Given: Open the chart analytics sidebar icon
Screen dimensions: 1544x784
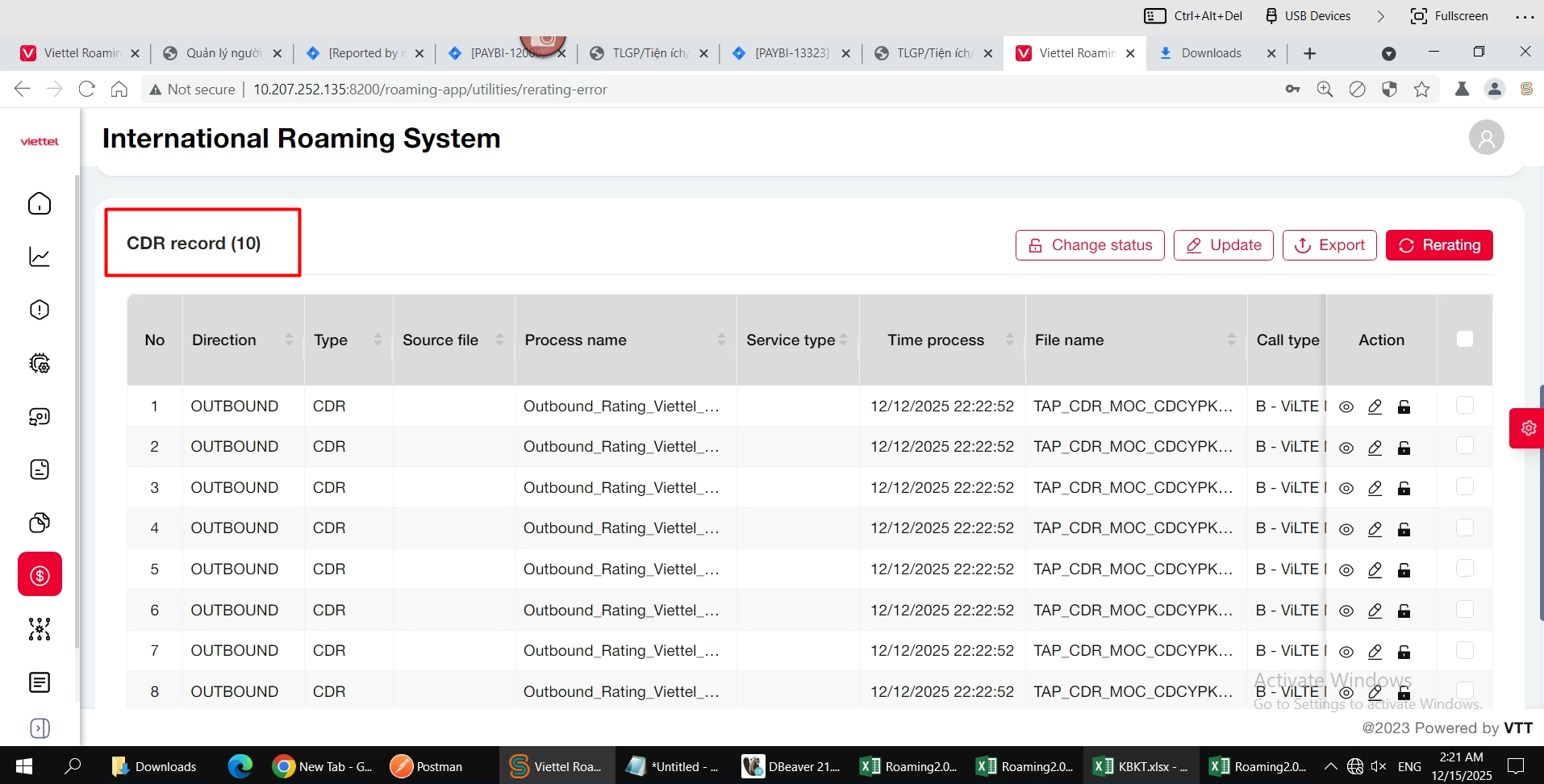Looking at the screenshot, I should click(x=40, y=256).
